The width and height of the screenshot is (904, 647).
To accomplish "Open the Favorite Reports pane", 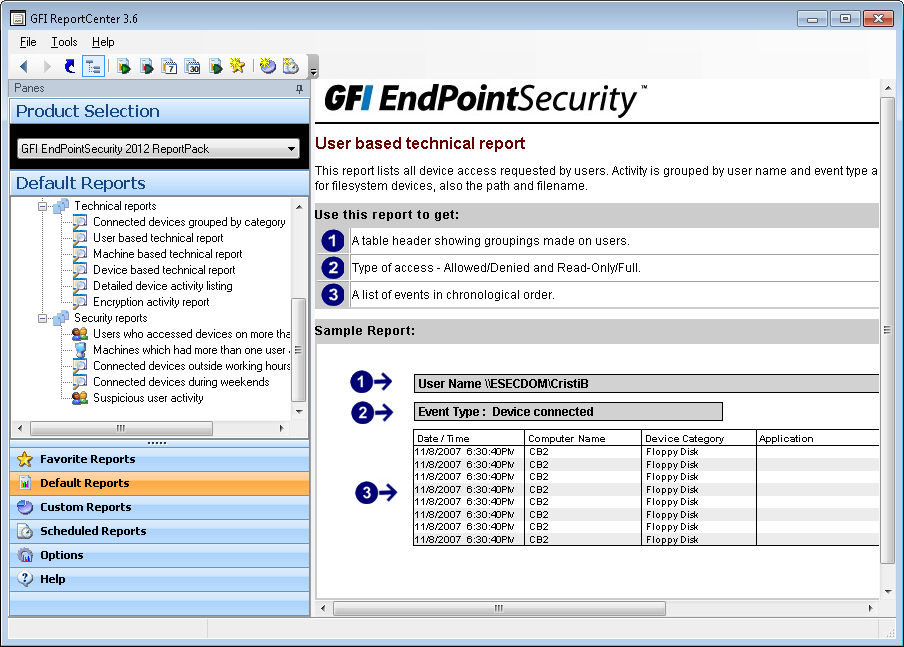I will [87, 459].
